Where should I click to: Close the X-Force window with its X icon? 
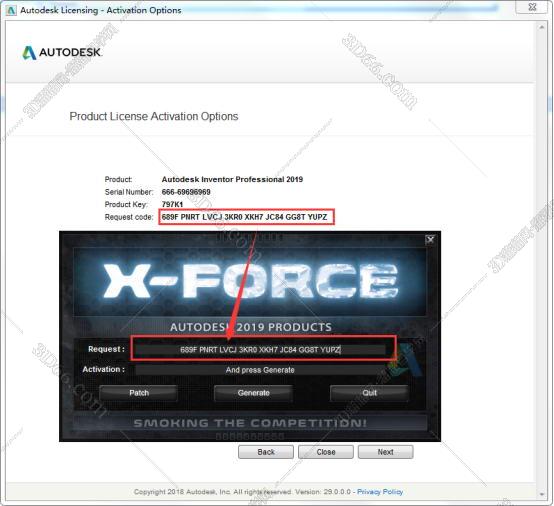click(x=430, y=240)
